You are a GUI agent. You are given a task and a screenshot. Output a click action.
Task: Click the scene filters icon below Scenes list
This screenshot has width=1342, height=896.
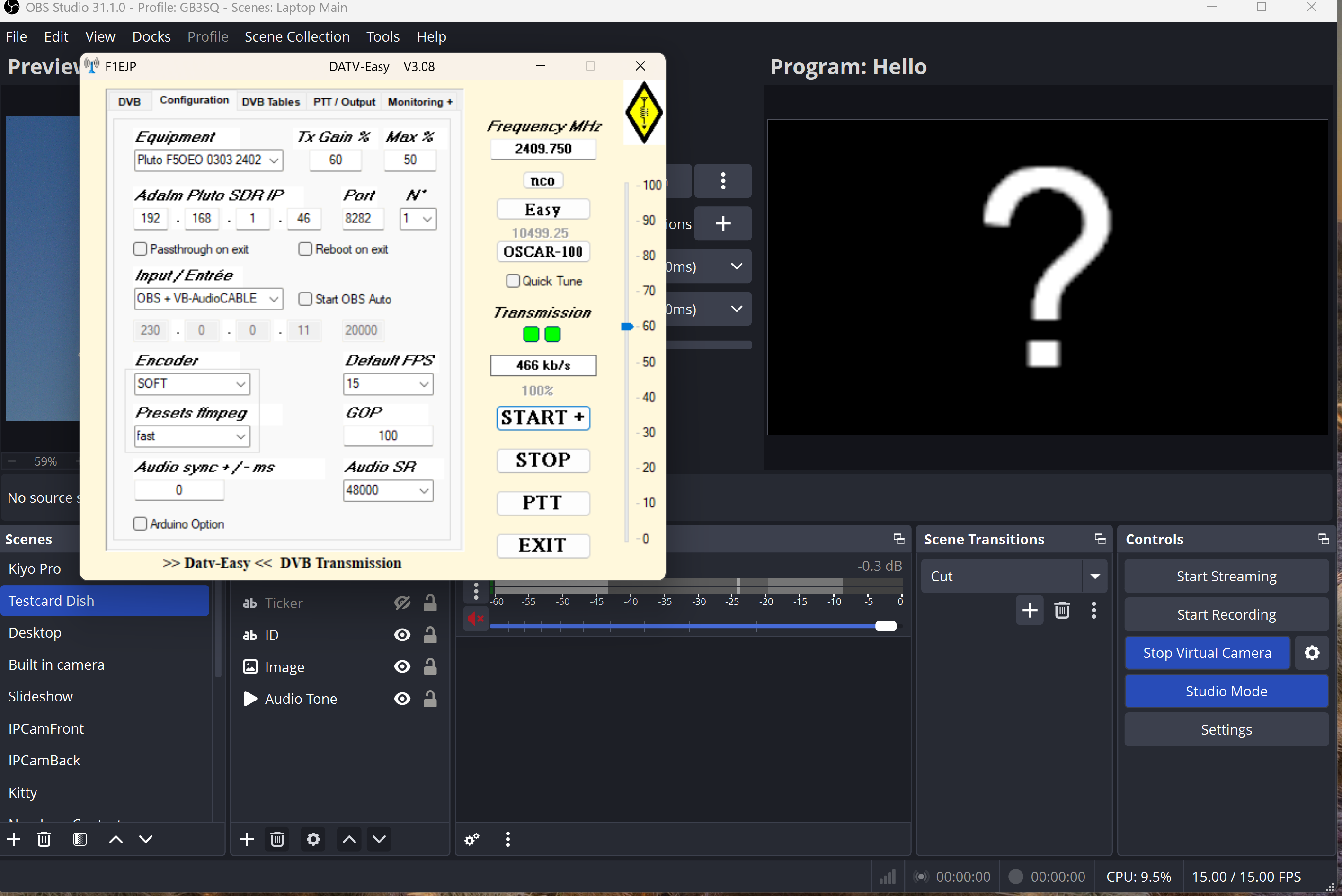80,839
